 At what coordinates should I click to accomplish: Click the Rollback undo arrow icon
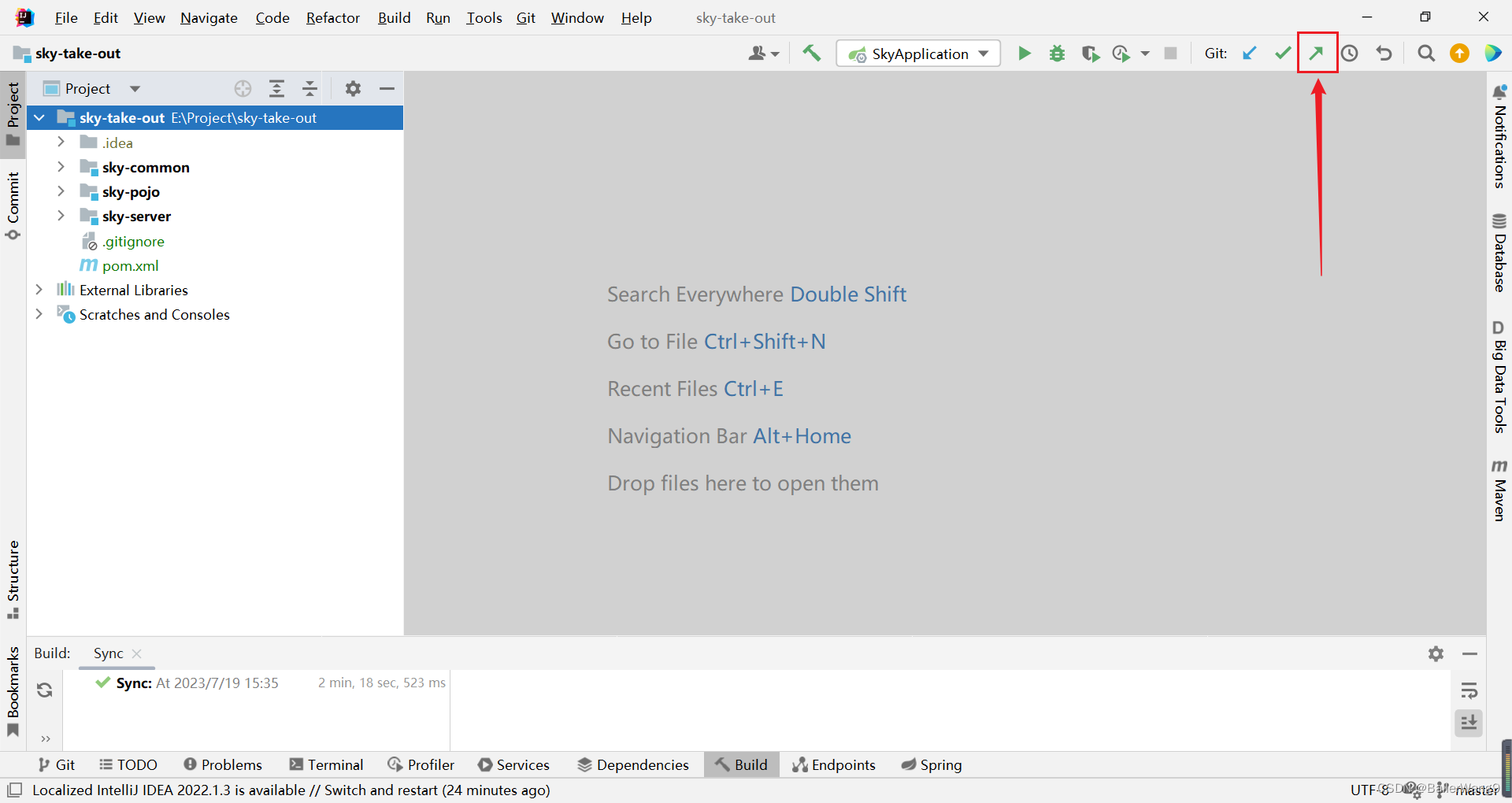point(1384,53)
